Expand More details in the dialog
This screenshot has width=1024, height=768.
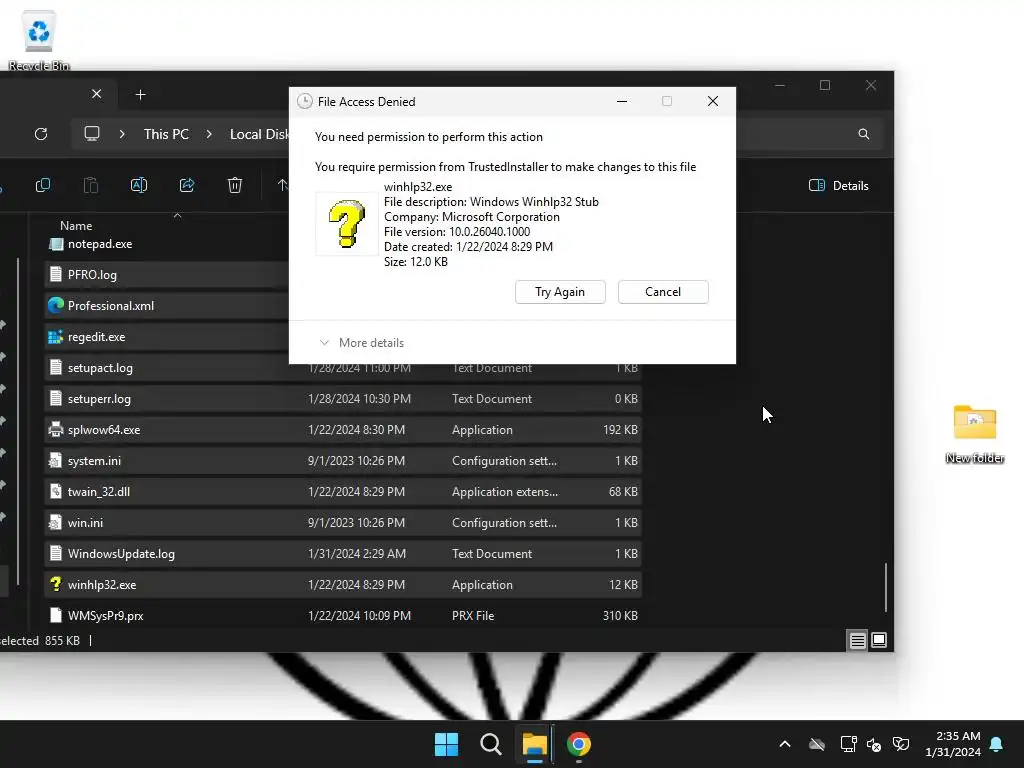pyautogui.click(x=361, y=343)
